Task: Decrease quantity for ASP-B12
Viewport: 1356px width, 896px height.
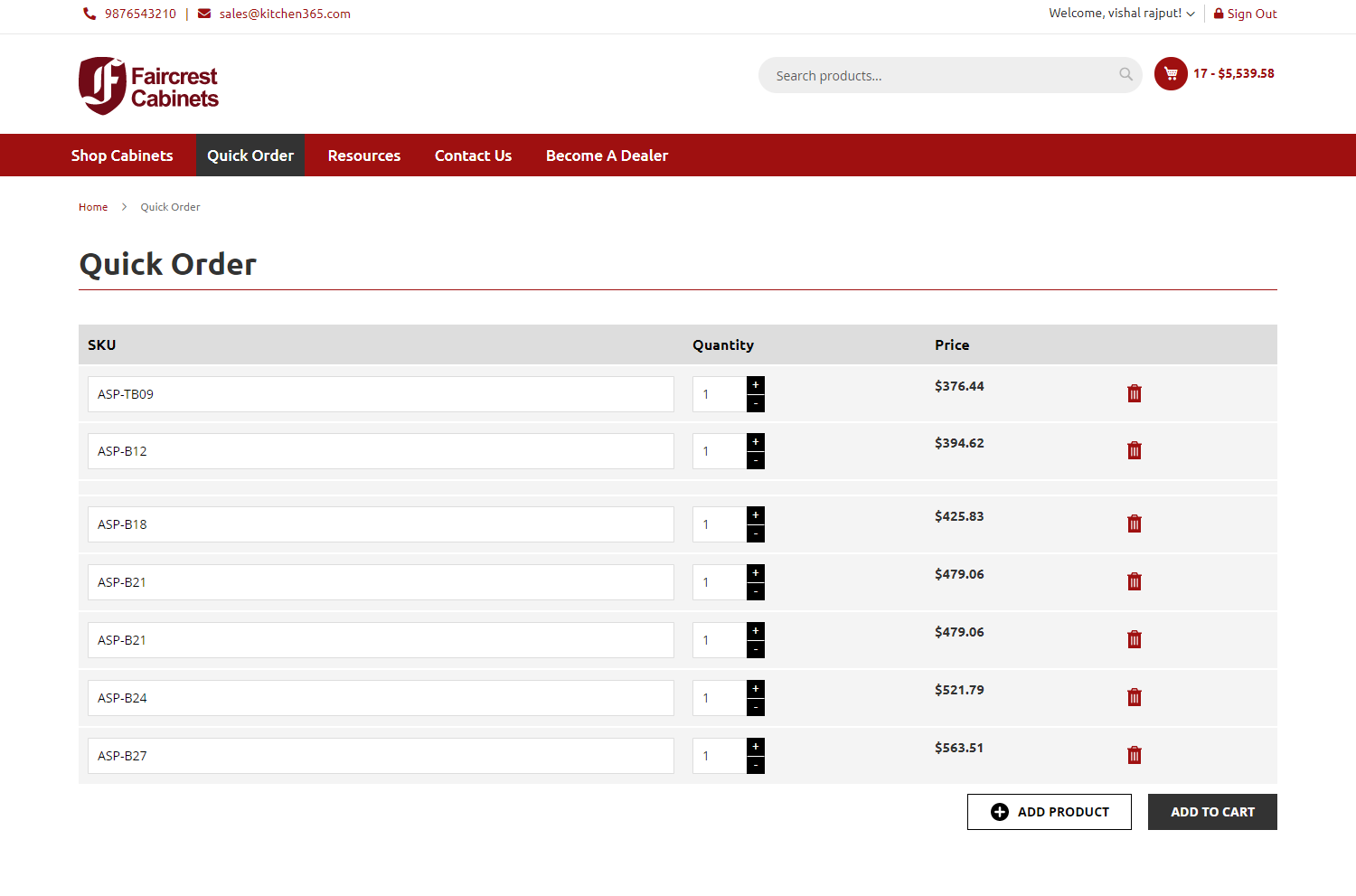Action: (756, 461)
